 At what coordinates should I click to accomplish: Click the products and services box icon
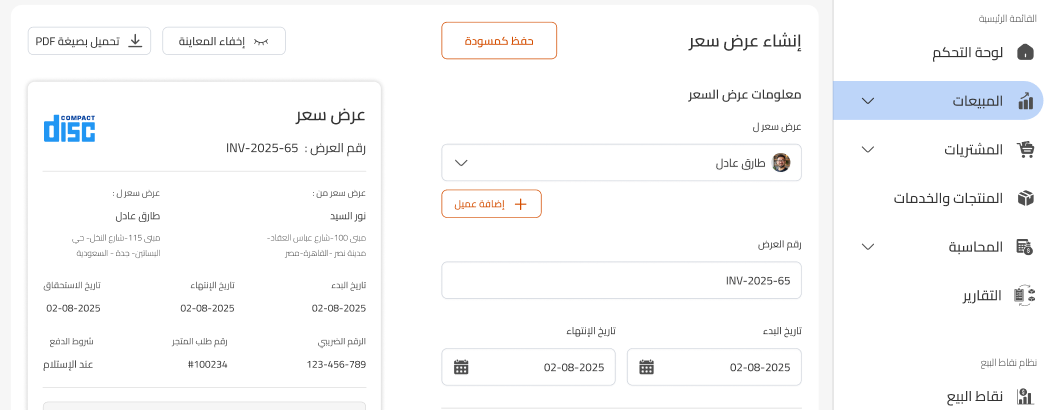[x=1026, y=198]
